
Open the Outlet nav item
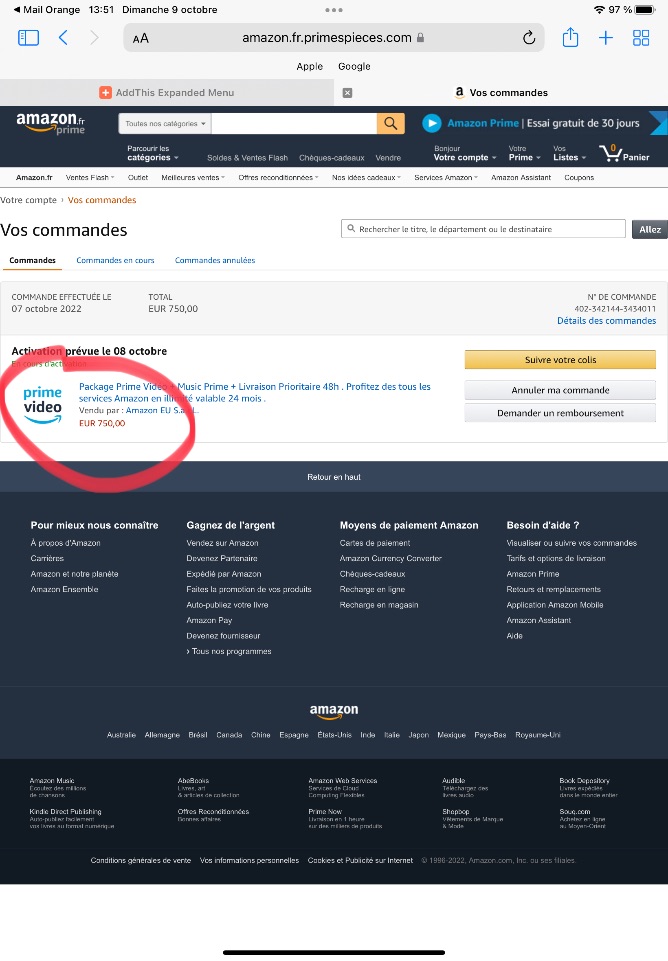[138, 178]
